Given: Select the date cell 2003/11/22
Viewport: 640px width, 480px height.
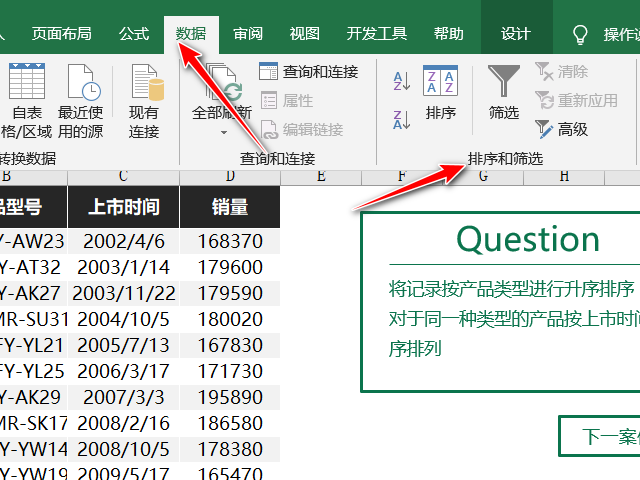Looking at the screenshot, I should click(x=123, y=293).
